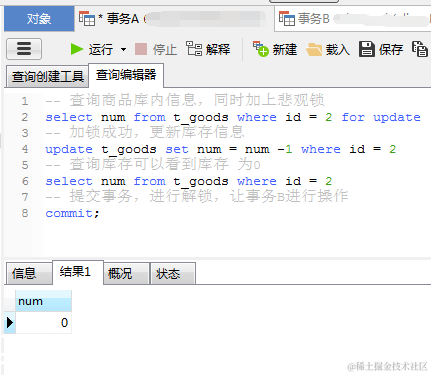Place cursor on 'commit;' line 8
Image resolution: width=431 pixels, height=375 pixels.
pyautogui.click(x=72, y=213)
